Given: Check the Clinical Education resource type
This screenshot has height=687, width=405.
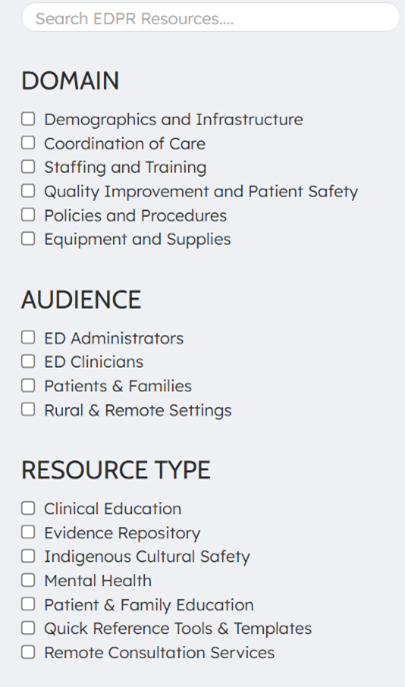Looking at the screenshot, I should [28, 508].
